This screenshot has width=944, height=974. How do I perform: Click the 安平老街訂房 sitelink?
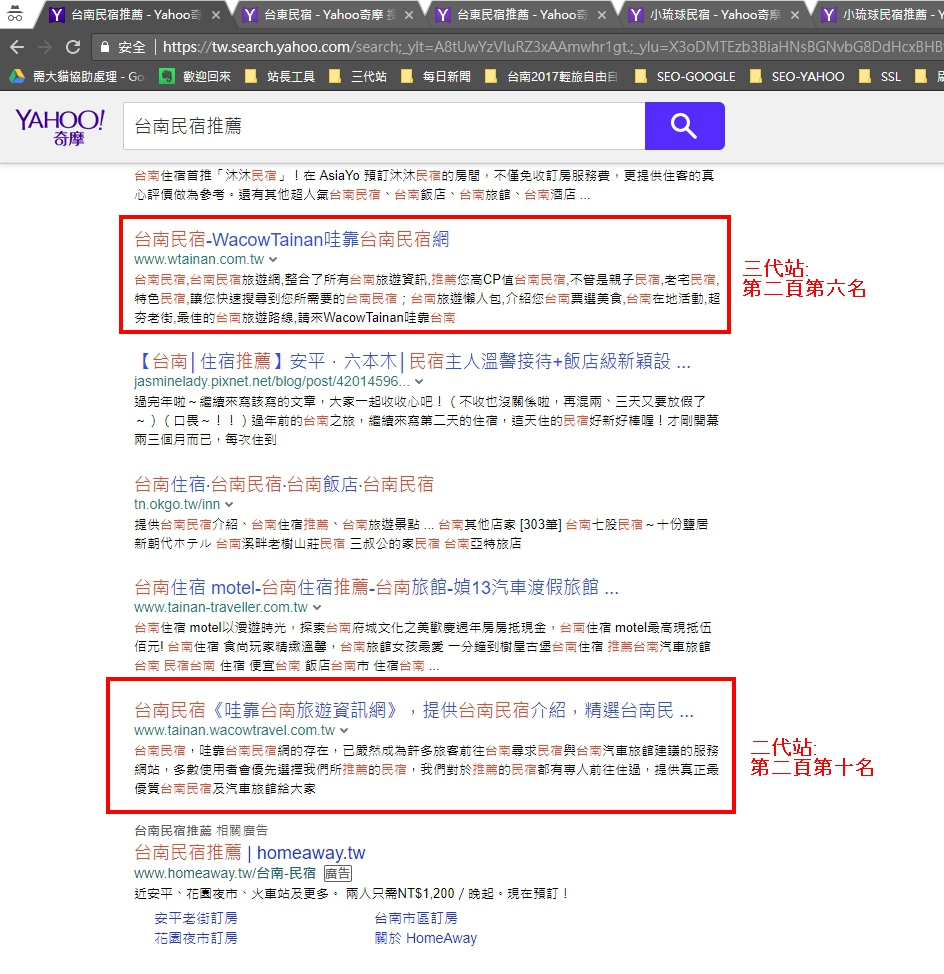tap(196, 918)
